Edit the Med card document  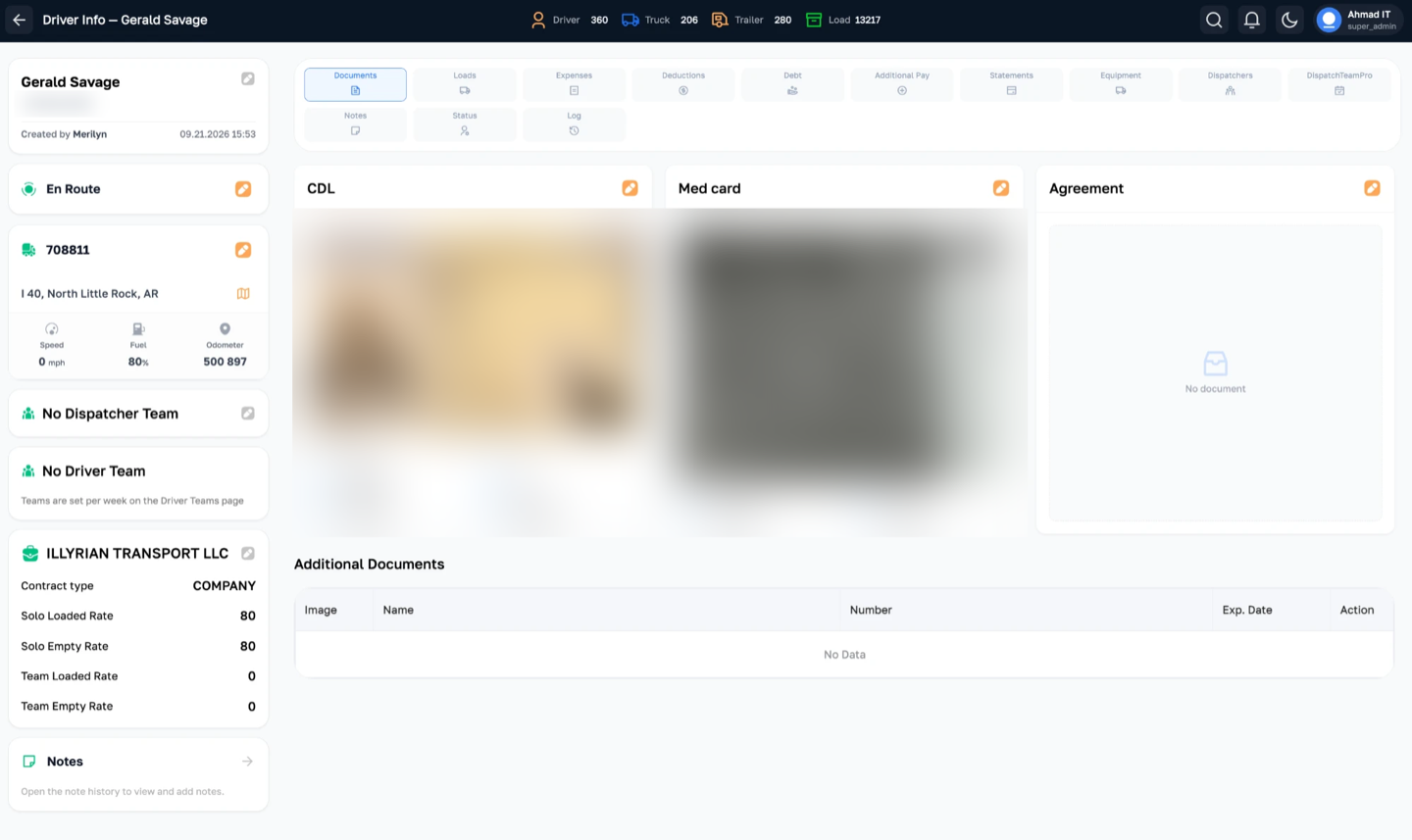click(1001, 188)
